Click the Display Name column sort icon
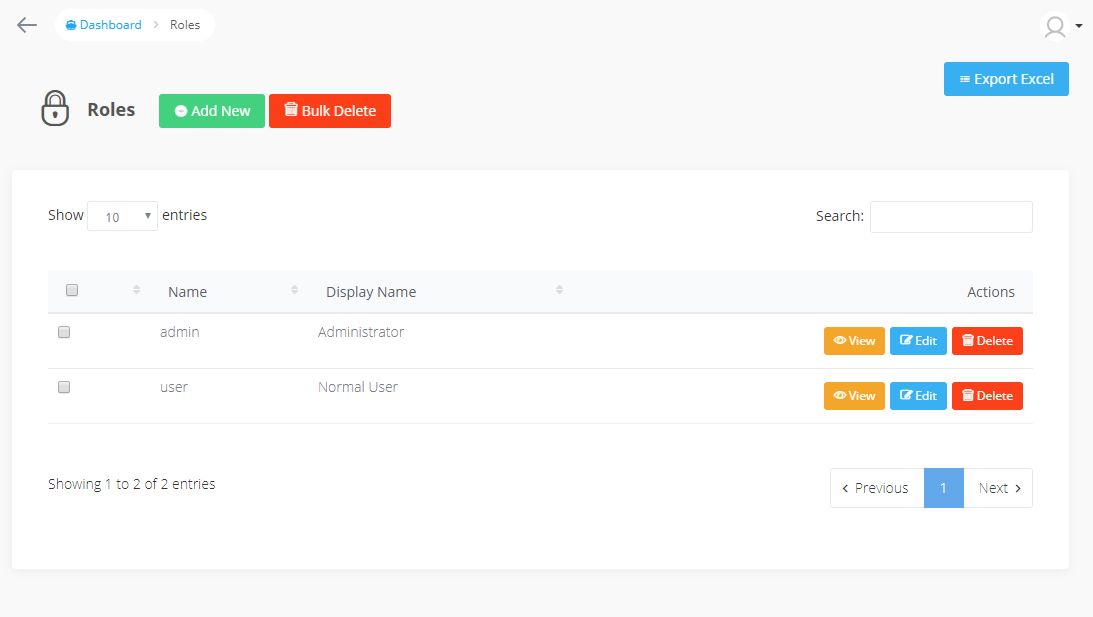This screenshot has height=617, width=1093. [559, 290]
